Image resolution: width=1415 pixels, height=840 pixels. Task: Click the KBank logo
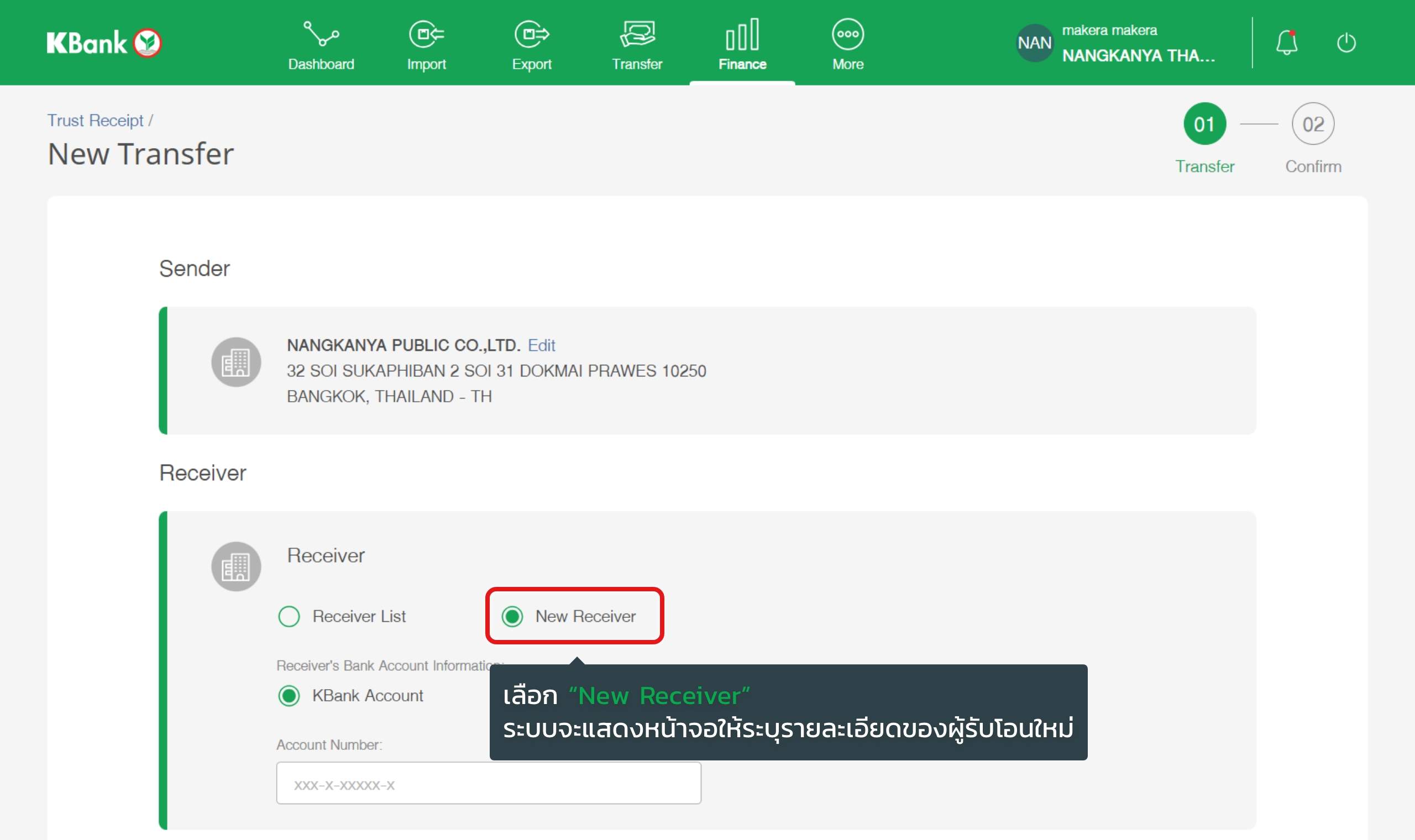pos(104,43)
